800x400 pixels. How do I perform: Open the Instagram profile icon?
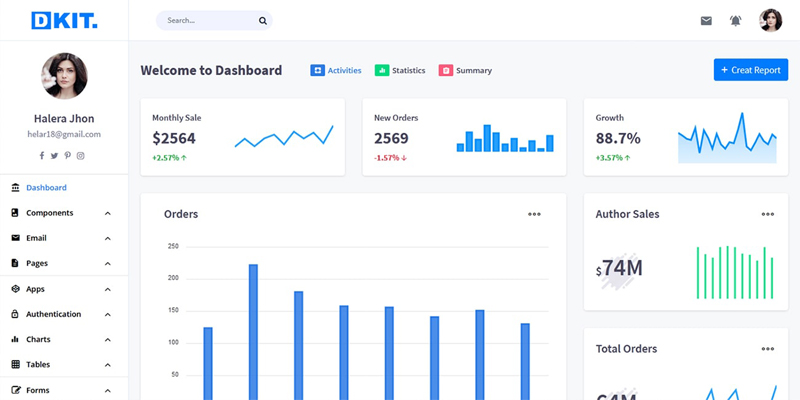(x=81, y=156)
